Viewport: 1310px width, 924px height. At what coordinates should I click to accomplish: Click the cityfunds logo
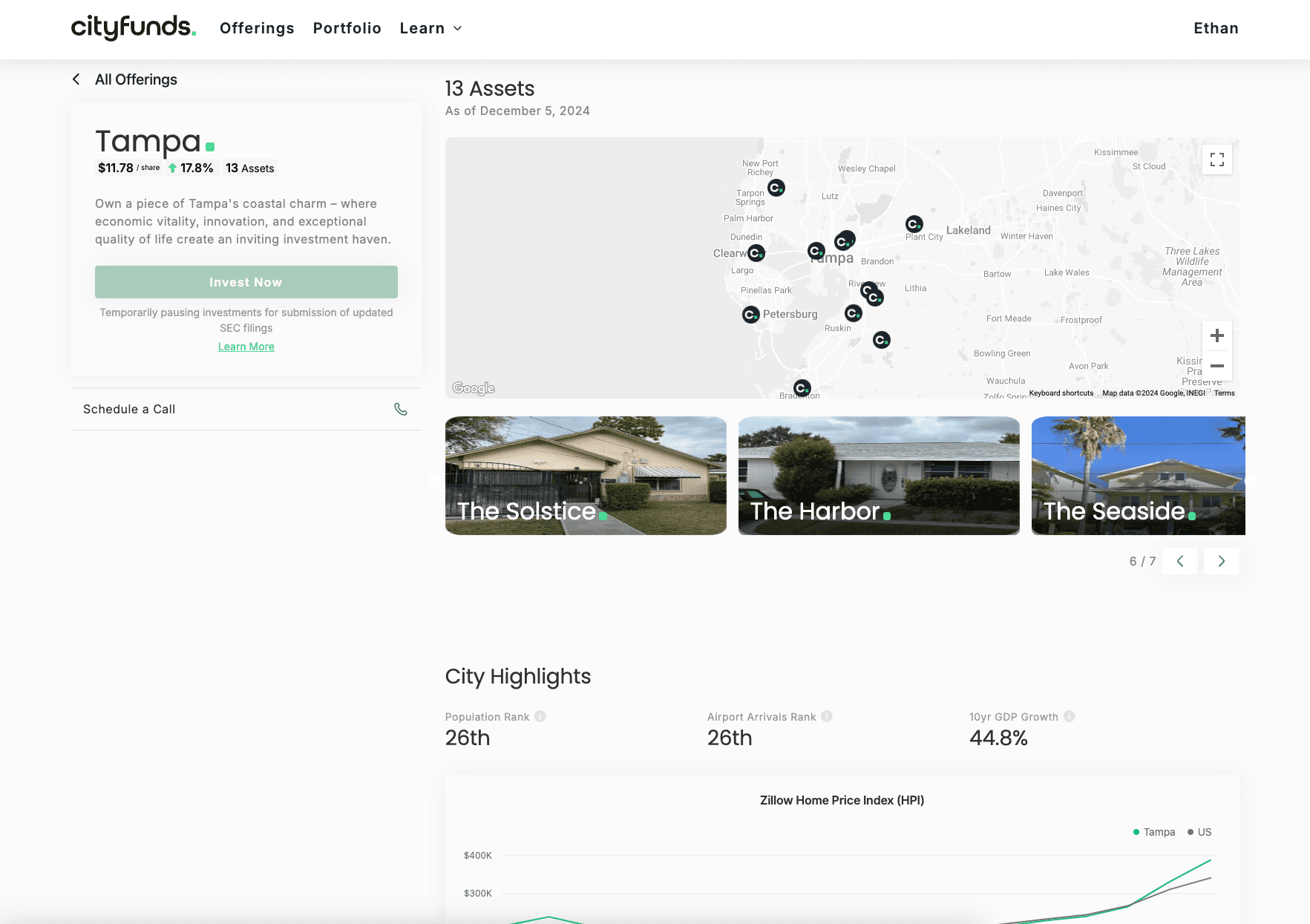click(134, 28)
